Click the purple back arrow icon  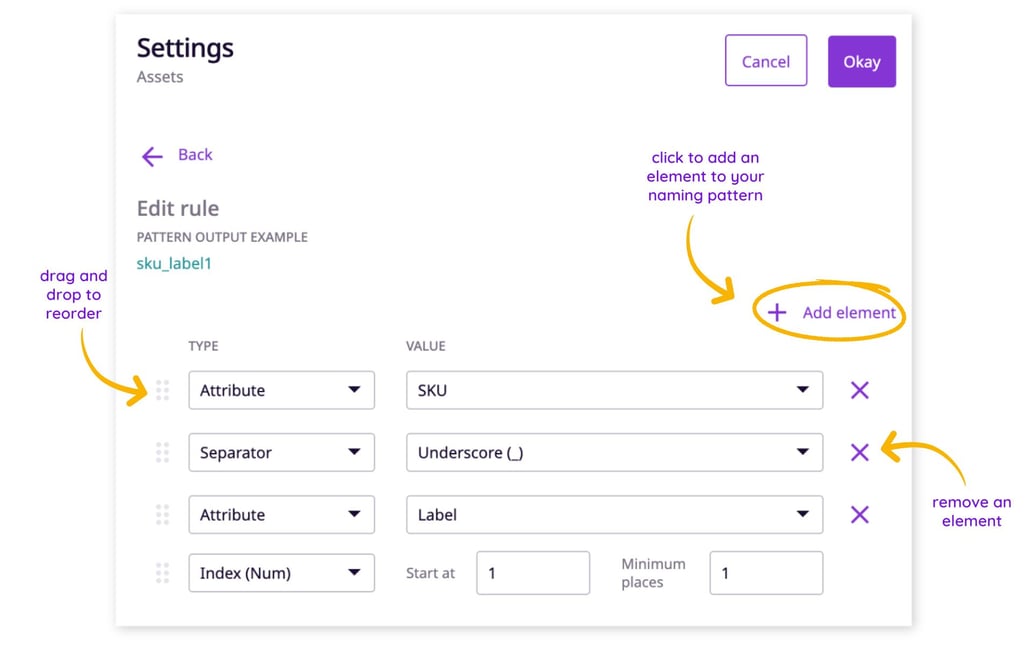click(x=151, y=156)
